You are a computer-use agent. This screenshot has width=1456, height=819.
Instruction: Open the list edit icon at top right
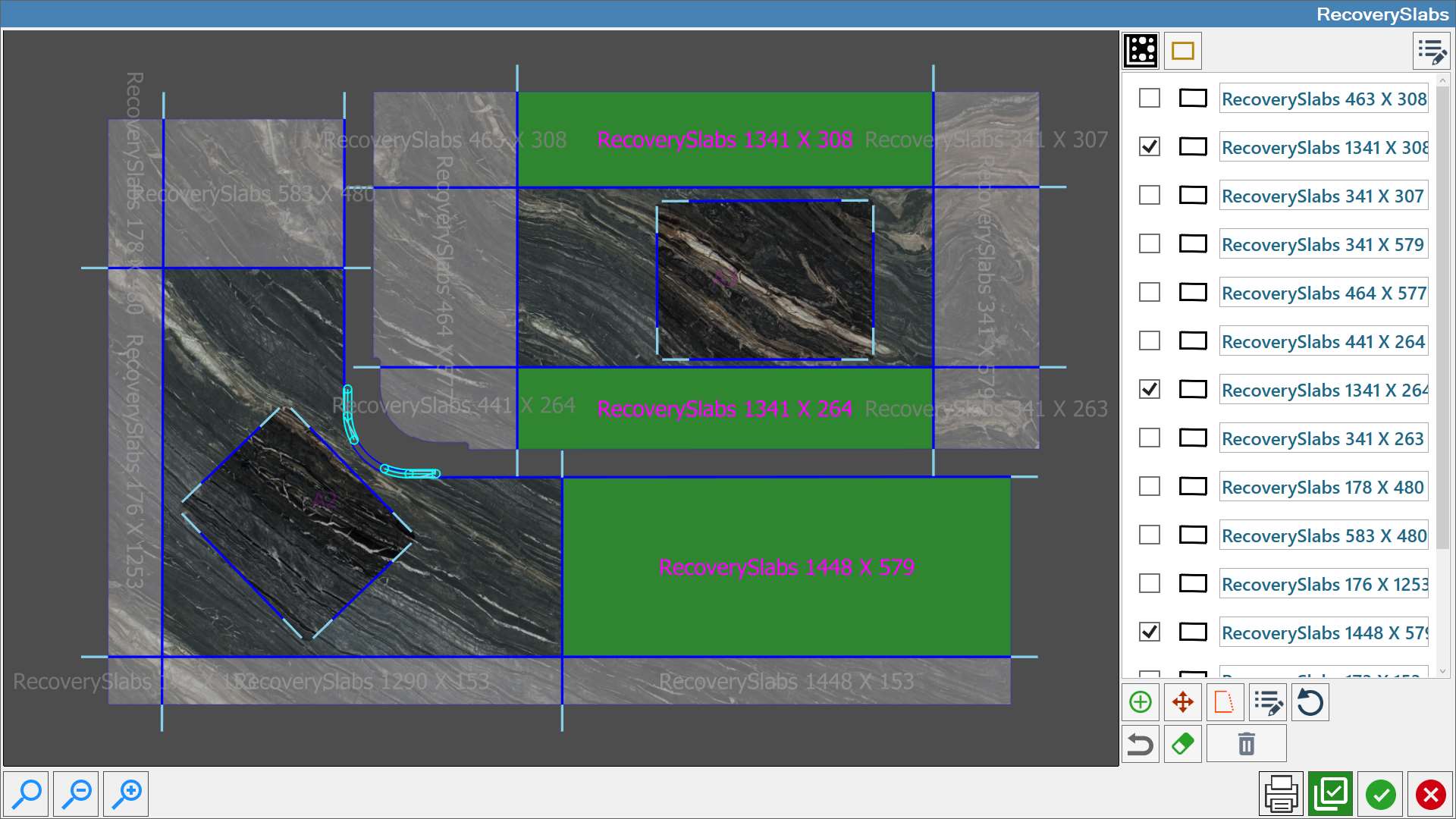[1432, 52]
